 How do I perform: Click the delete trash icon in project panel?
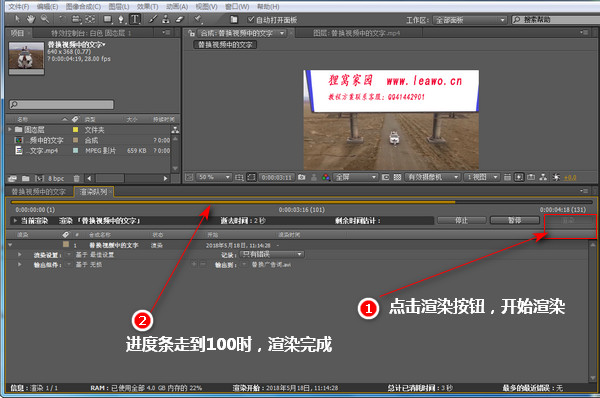(x=77, y=178)
